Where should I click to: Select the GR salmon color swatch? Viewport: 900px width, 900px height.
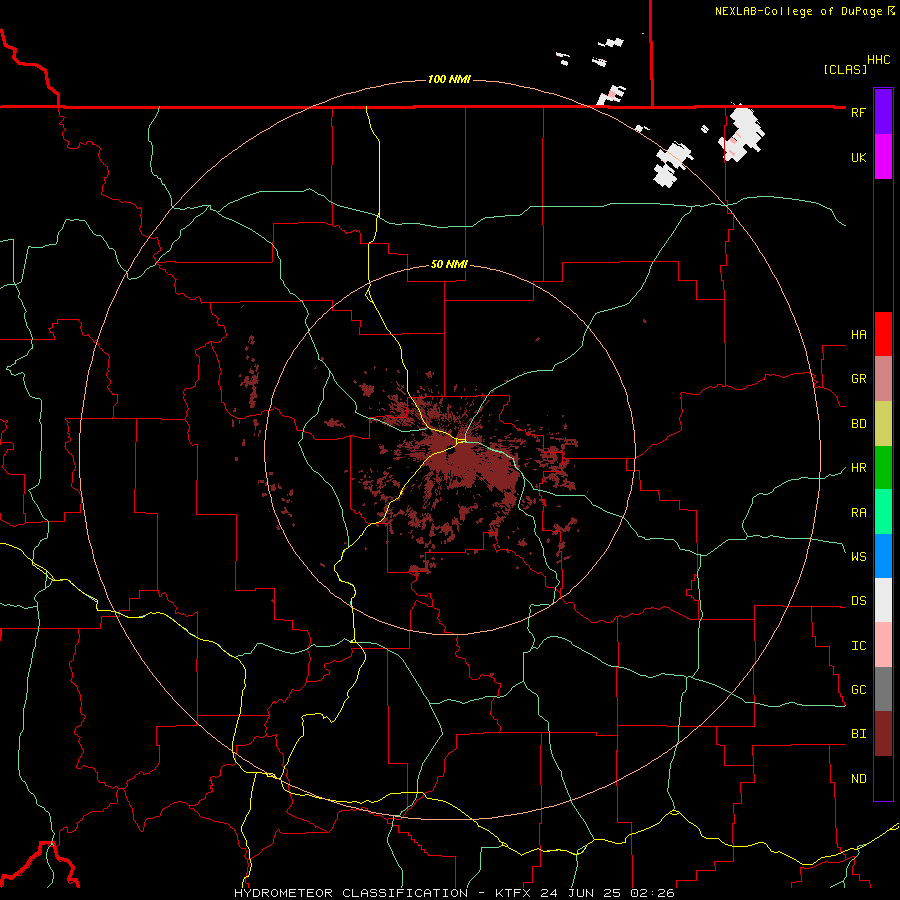click(883, 379)
